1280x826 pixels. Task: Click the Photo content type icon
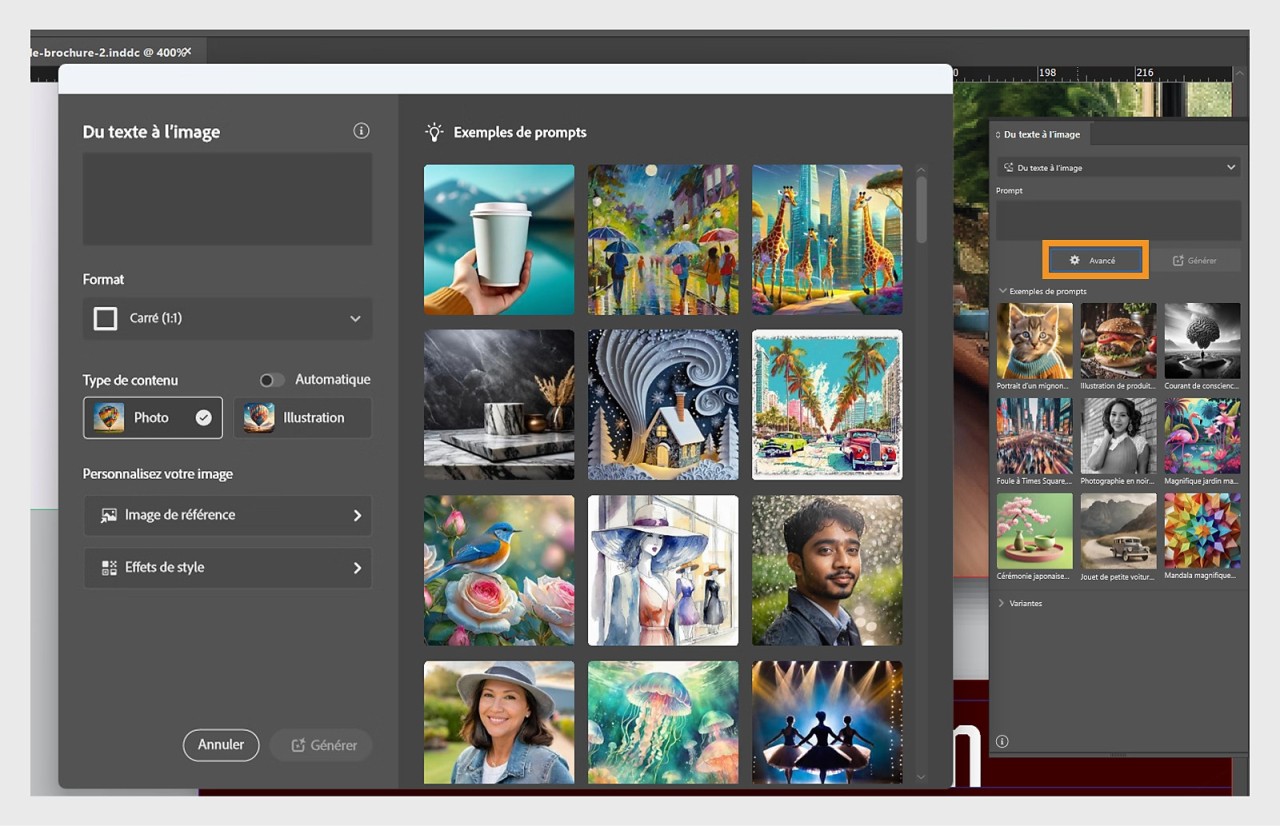(110, 418)
